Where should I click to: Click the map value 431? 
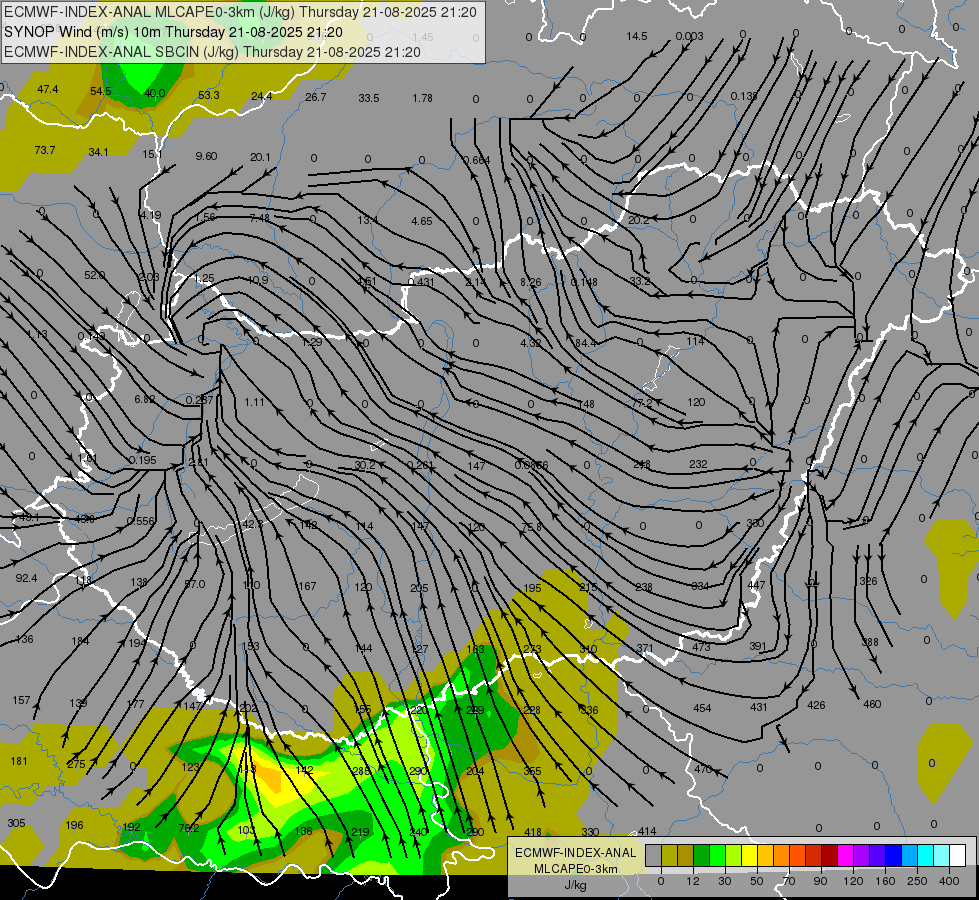tap(759, 707)
